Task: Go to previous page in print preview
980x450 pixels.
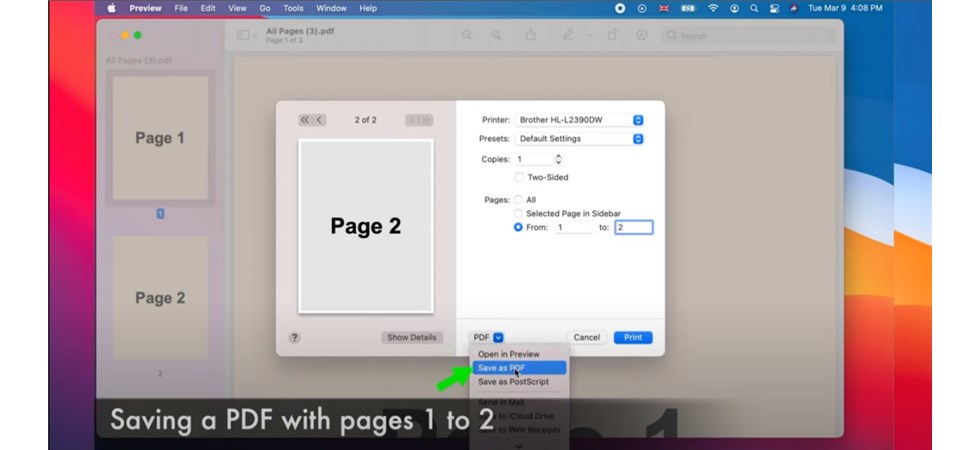Action: [319, 120]
